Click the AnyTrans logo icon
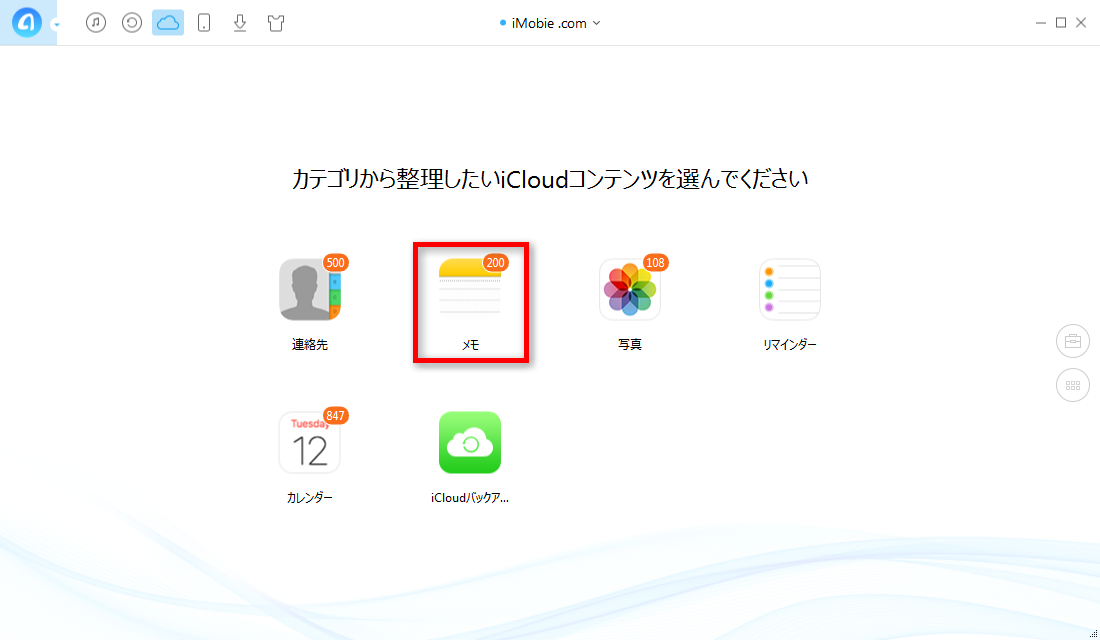The width and height of the screenshot is (1100, 640). coord(27,23)
